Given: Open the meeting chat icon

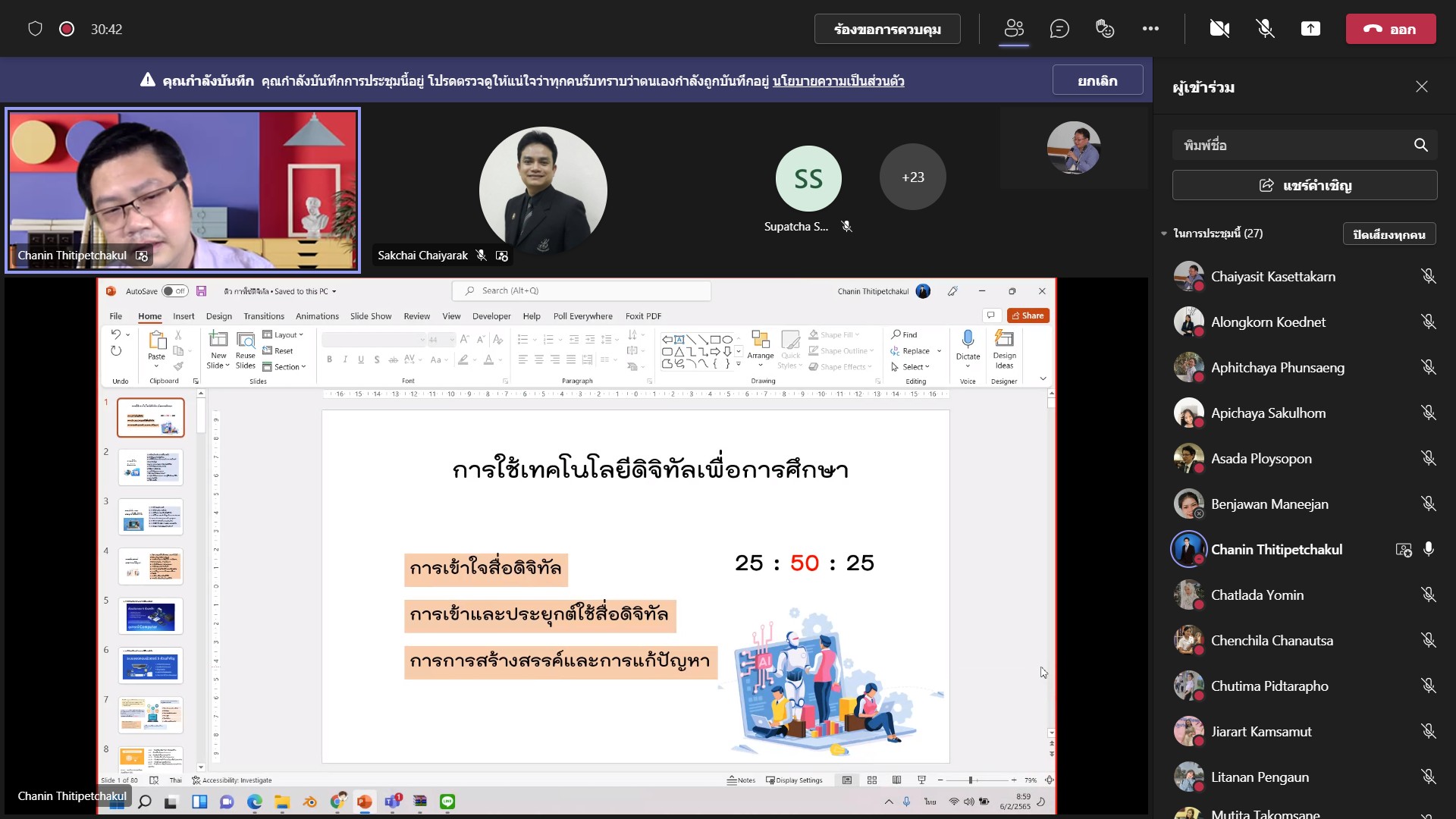Looking at the screenshot, I should click(1059, 29).
